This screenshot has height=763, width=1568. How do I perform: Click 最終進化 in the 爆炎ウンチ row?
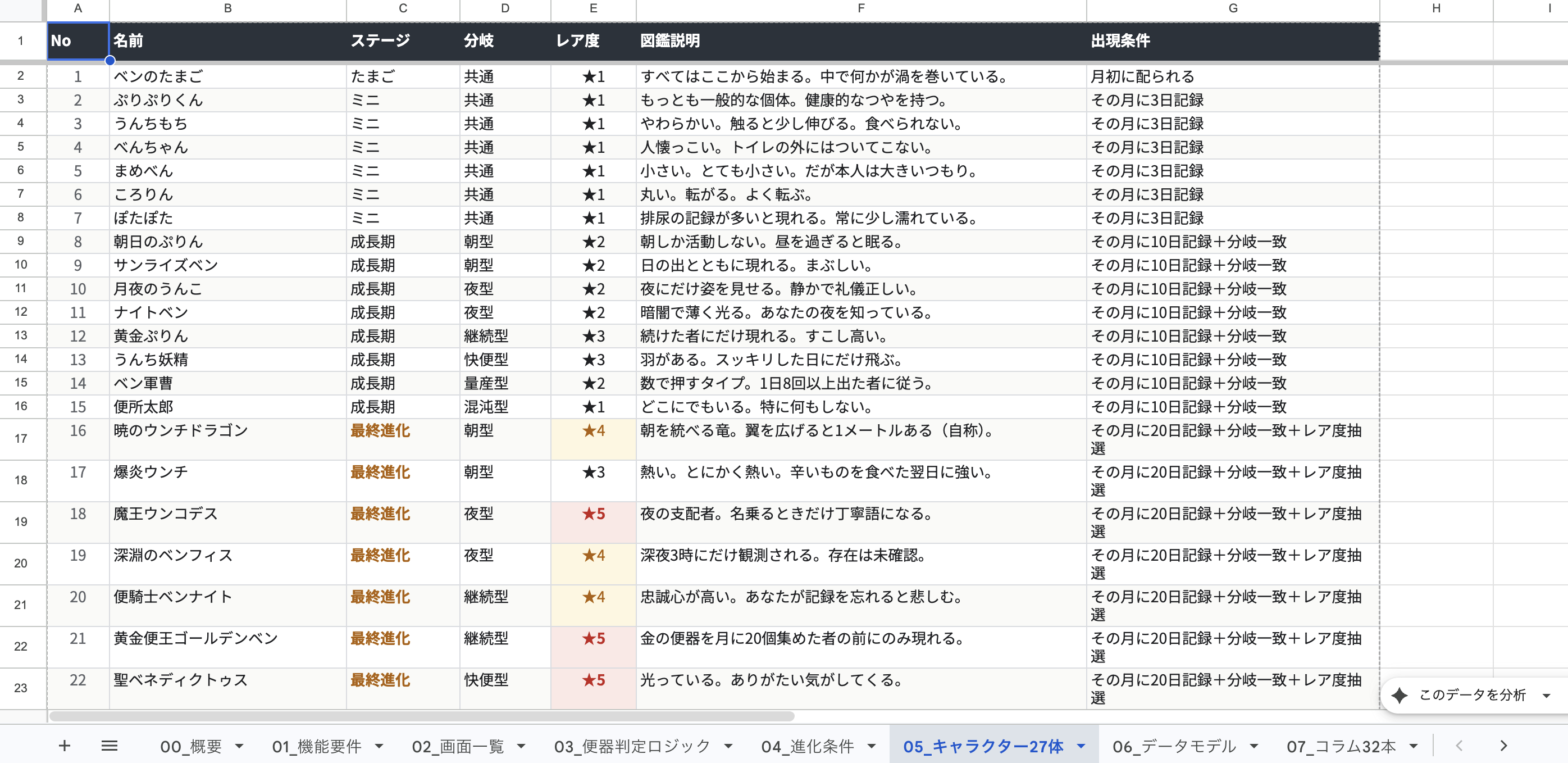click(403, 480)
